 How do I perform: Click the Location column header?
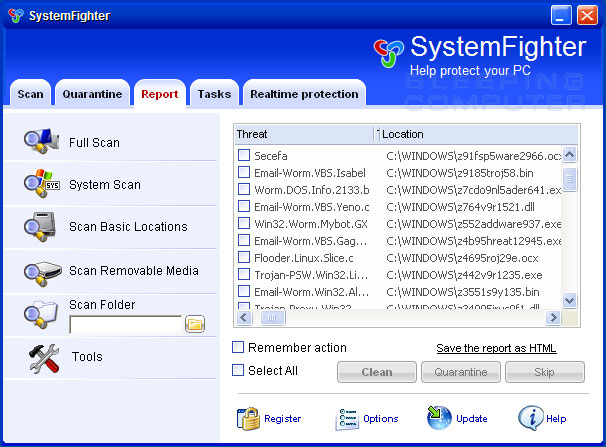pyautogui.click(x=478, y=134)
